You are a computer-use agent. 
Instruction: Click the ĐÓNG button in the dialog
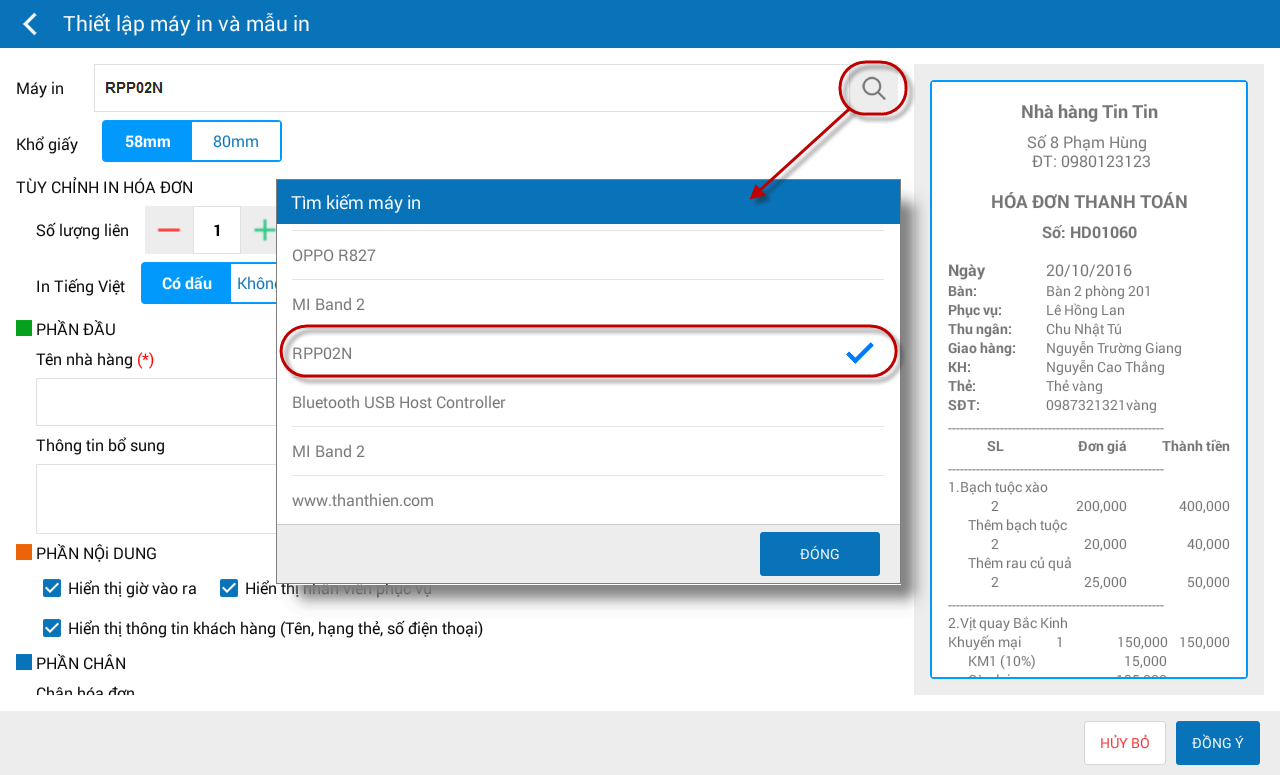[820, 554]
